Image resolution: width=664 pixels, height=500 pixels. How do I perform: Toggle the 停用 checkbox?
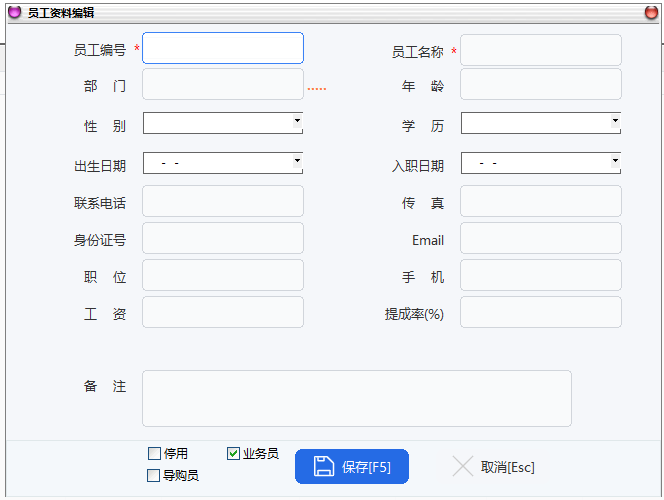click(154, 454)
